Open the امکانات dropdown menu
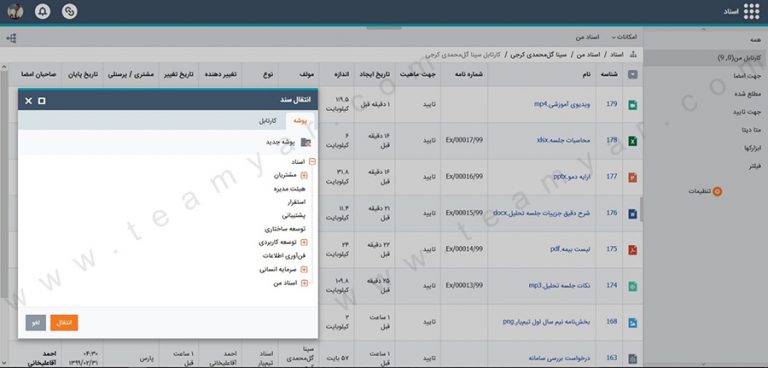 624,37
